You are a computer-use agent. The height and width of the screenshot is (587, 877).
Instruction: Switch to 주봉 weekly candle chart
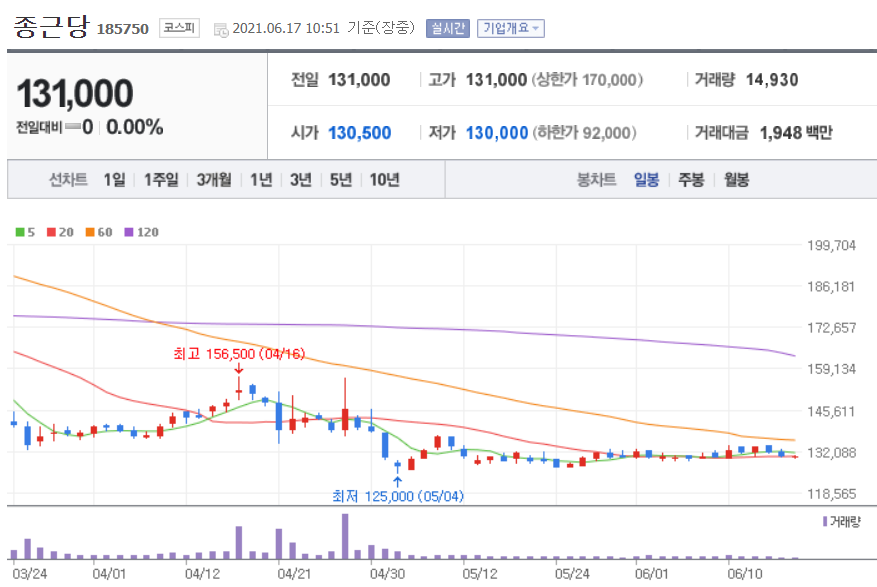click(691, 179)
